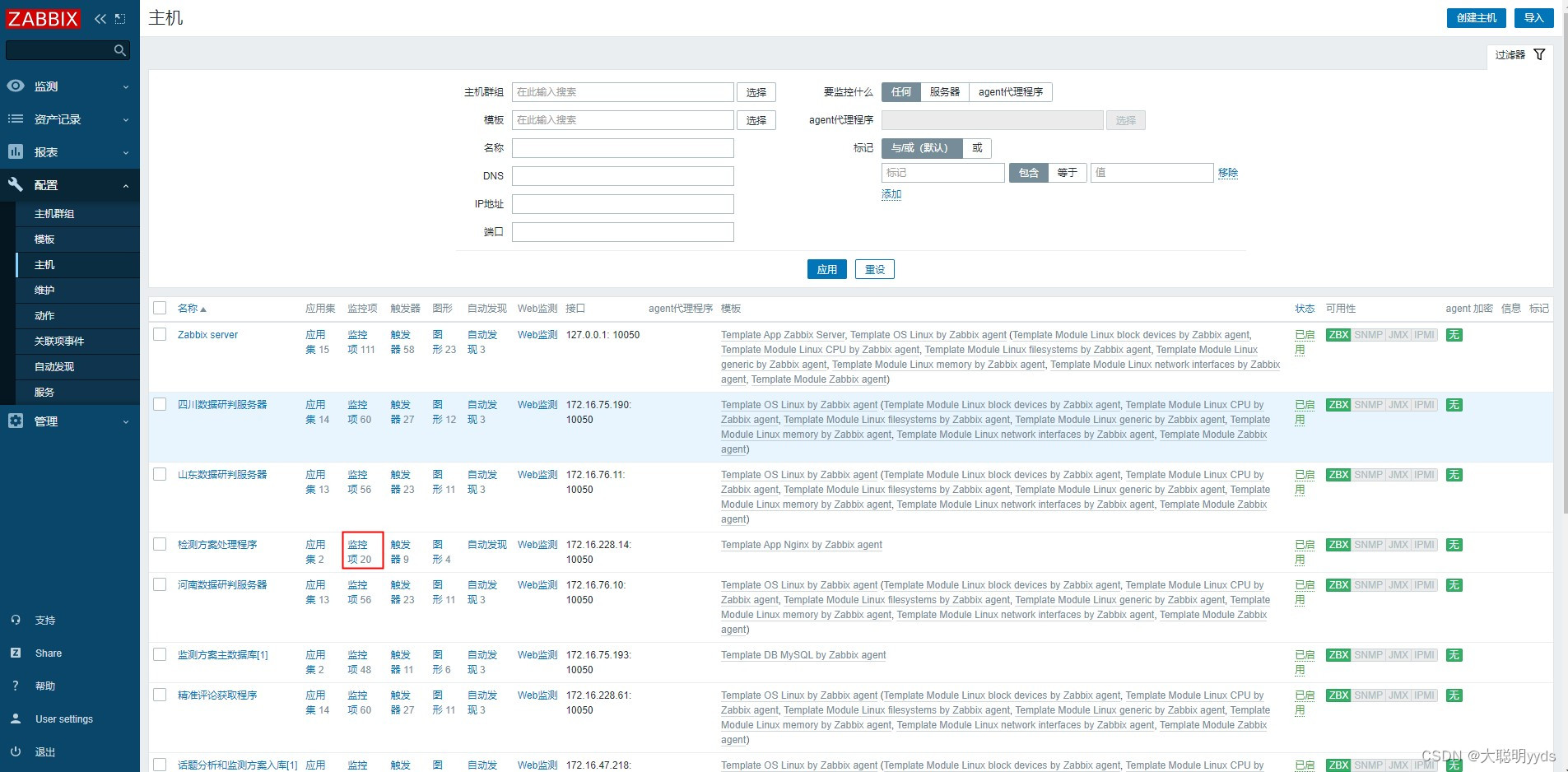Open Template App Nginx by Zabbix agent link
Screen dimensions: 1568x772
click(x=801, y=545)
